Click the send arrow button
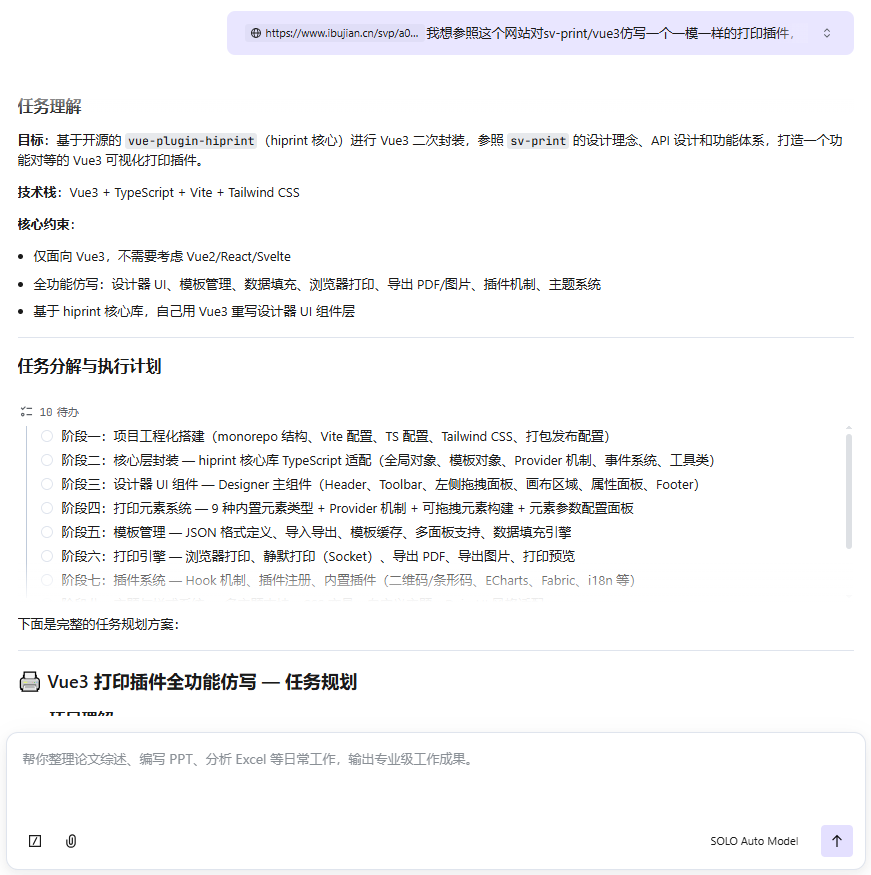Screen dimensions: 871x875 pos(836,841)
